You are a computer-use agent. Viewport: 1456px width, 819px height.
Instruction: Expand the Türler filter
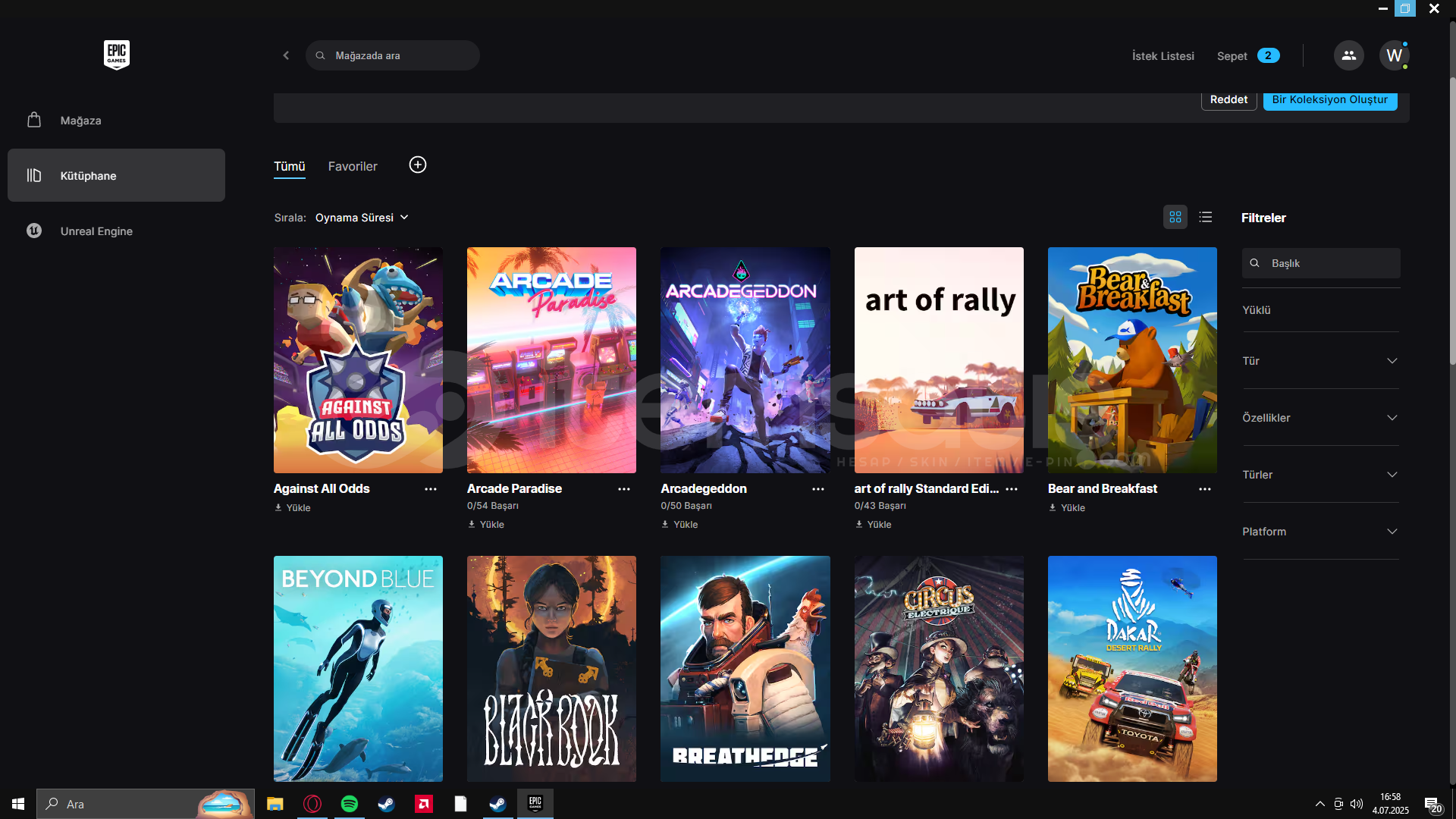1320,475
